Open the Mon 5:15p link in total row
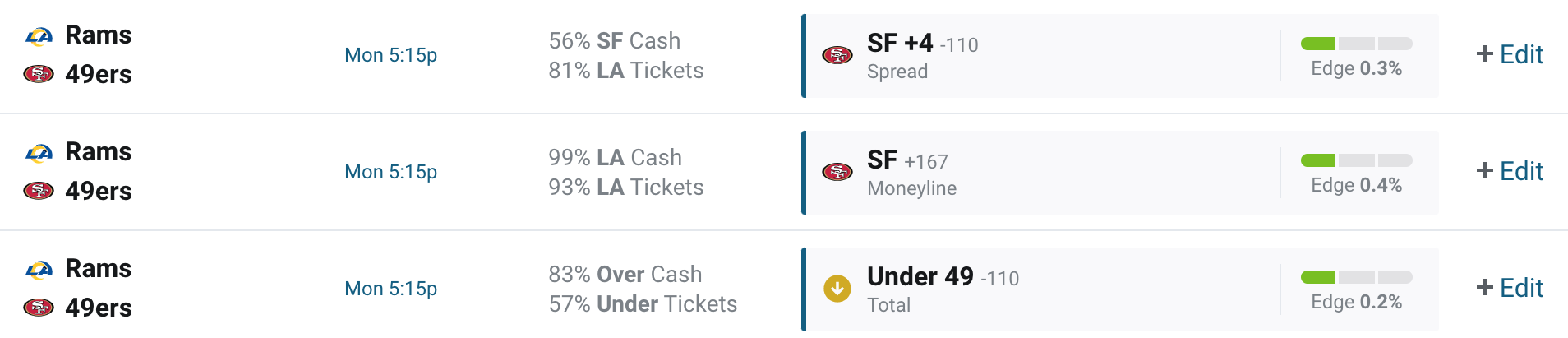The image size is (1568, 338). coord(390,289)
